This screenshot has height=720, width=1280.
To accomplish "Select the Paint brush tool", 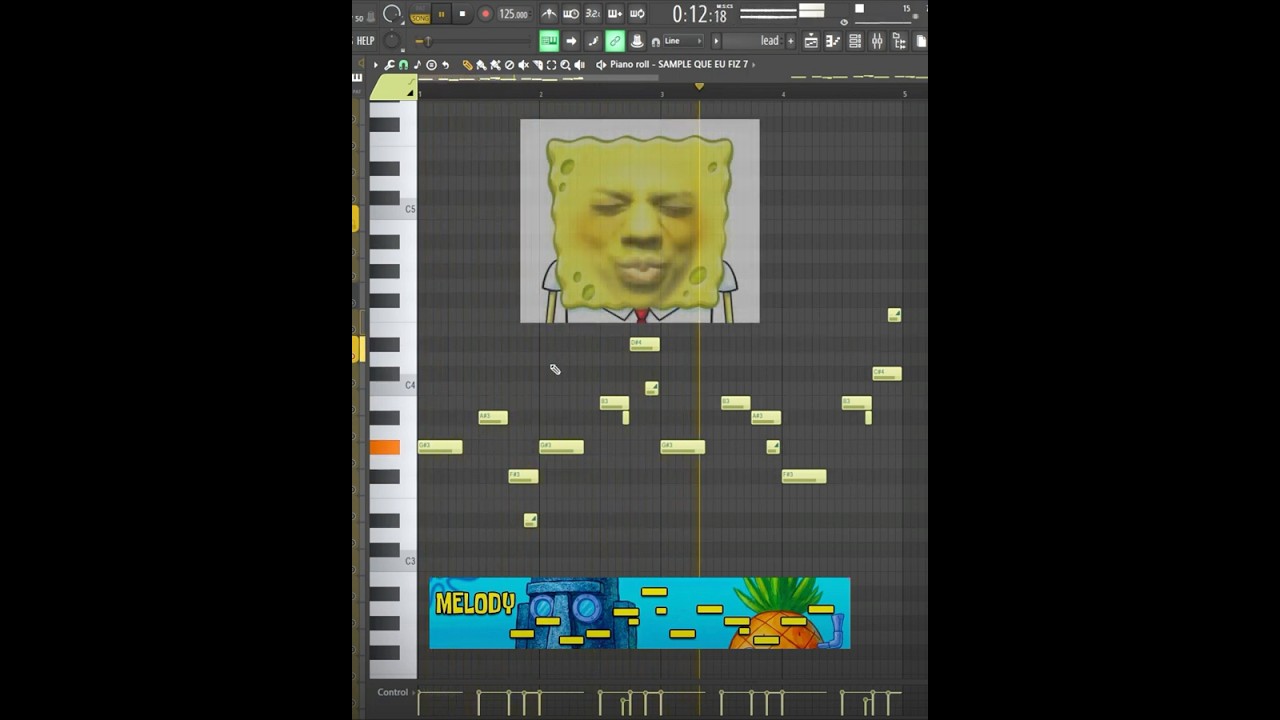I will (x=481, y=65).
